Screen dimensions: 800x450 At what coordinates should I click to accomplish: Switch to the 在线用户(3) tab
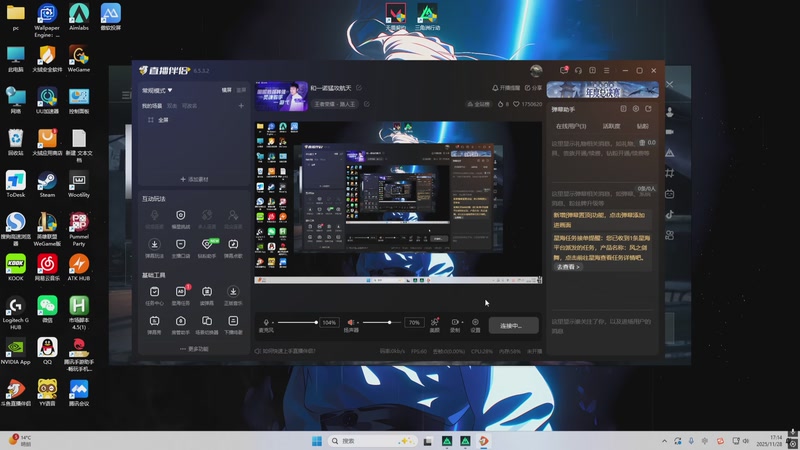[571, 126]
